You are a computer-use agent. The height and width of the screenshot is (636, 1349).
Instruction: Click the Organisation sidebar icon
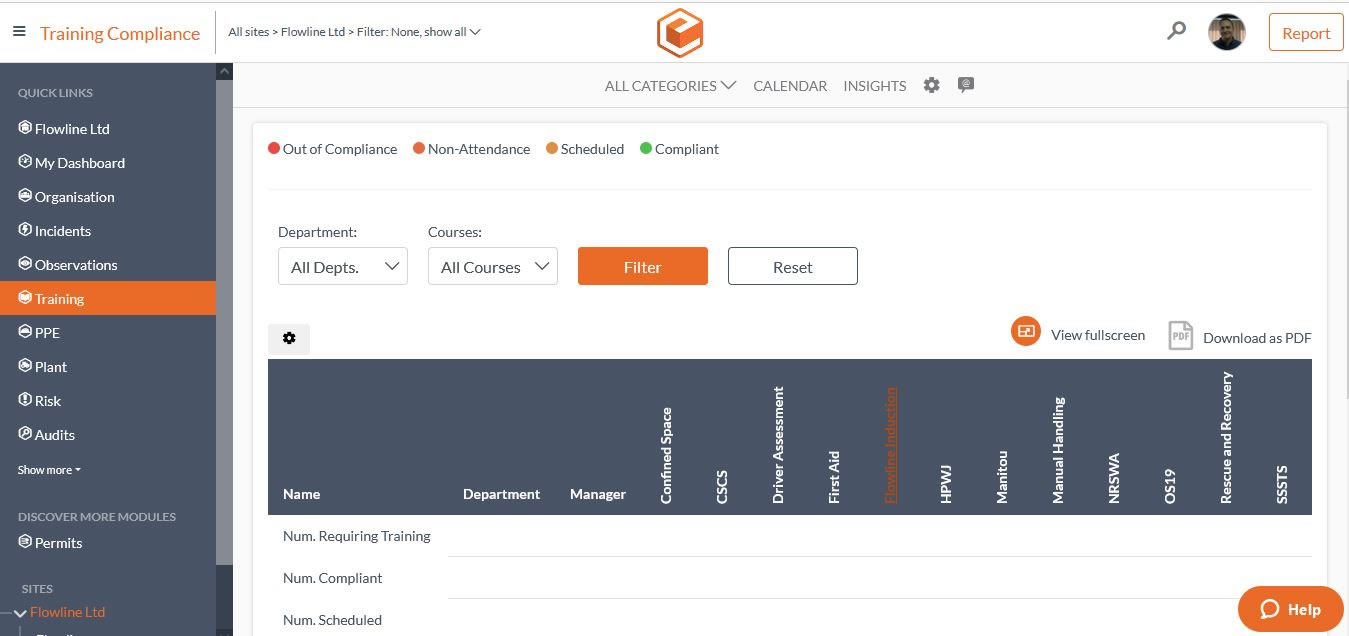pos(26,196)
